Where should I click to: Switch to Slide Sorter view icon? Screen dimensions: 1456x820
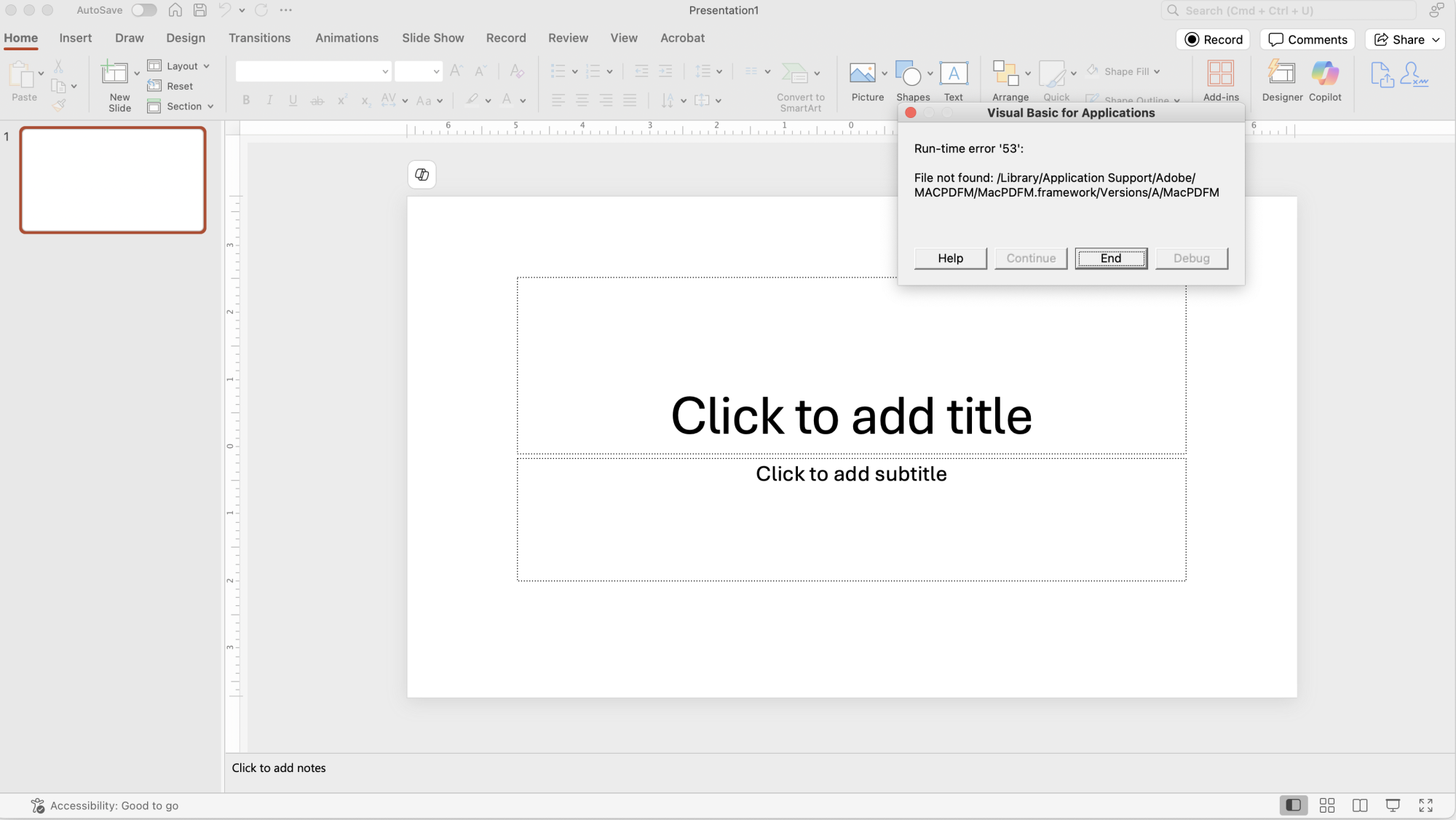pos(1327,805)
